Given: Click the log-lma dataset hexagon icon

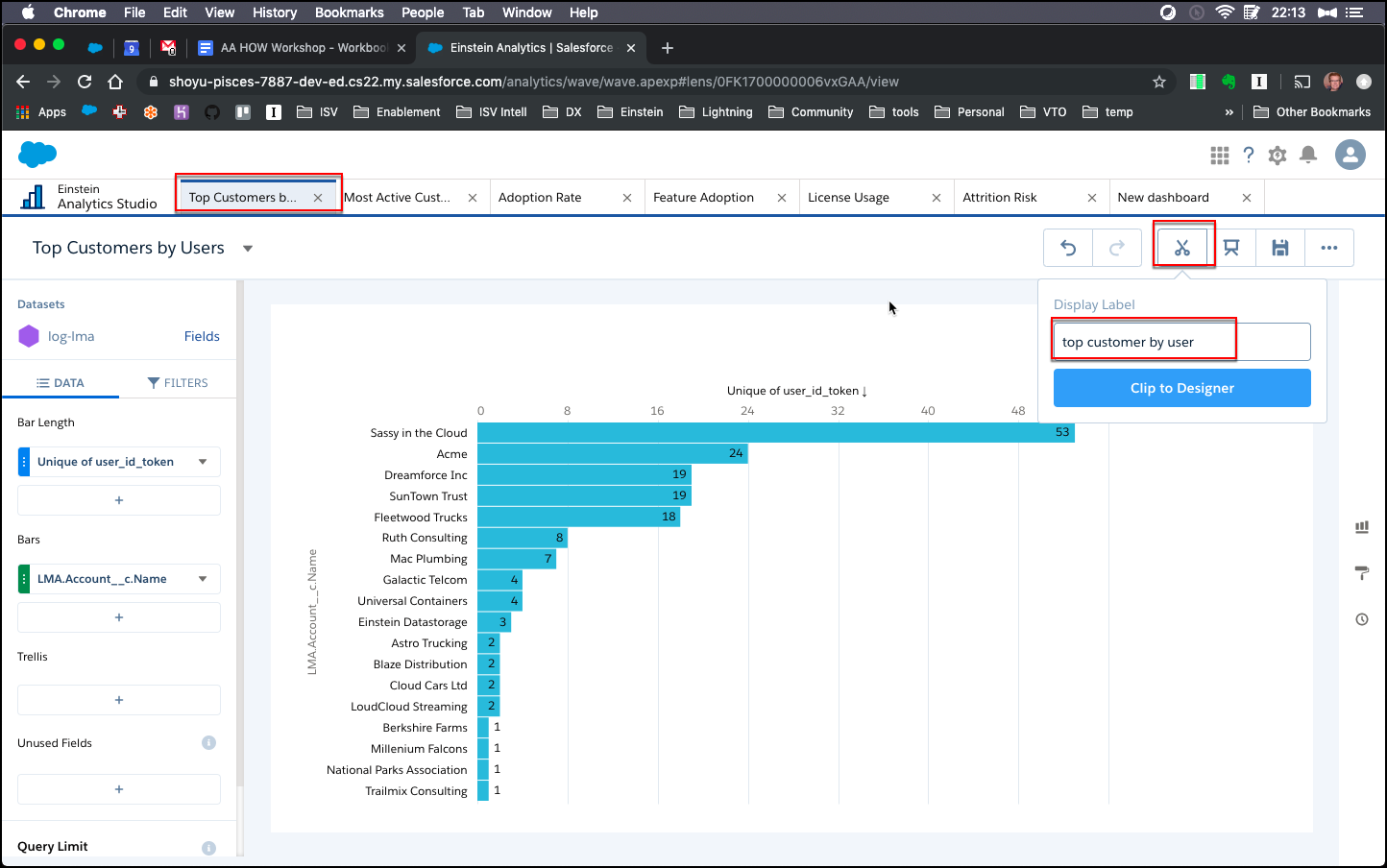Looking at the screenshot, I should pos(29,336).
